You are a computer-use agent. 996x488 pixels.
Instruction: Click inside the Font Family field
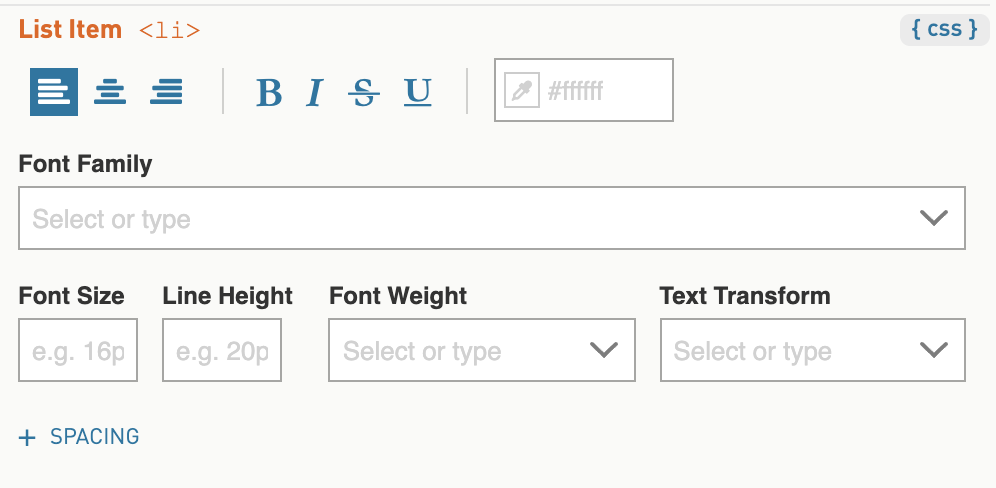tap(492, 218)
